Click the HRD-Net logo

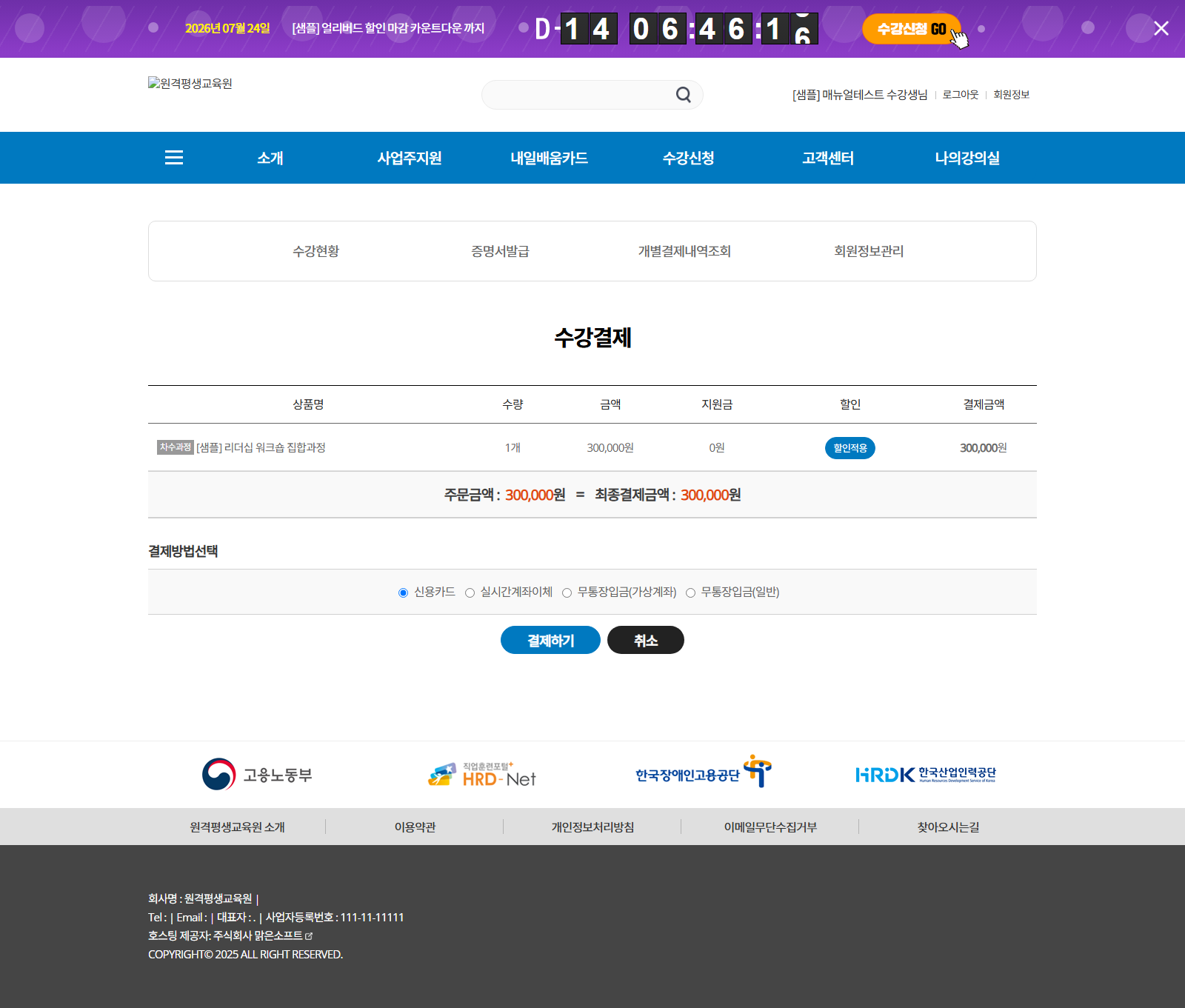point(482,775)
